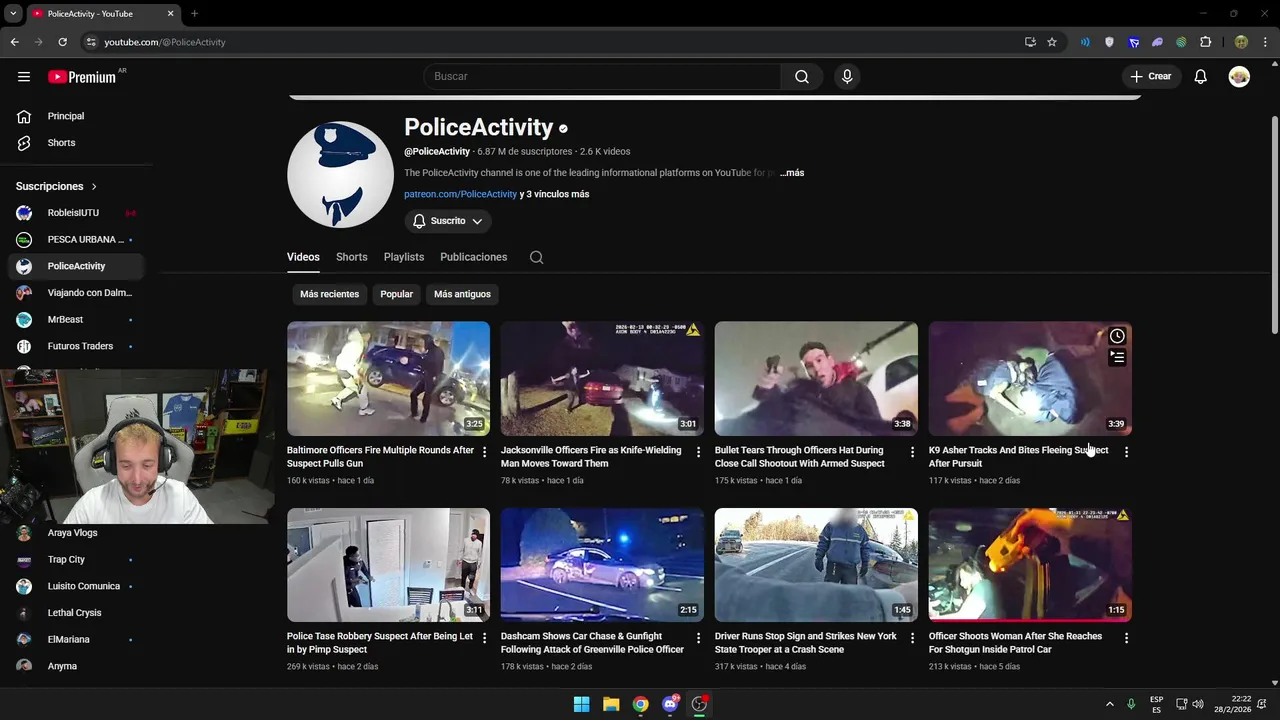1280x720 pixels.
Task: Open options for Jacksonville Officers video
Action: click(699, 452)
